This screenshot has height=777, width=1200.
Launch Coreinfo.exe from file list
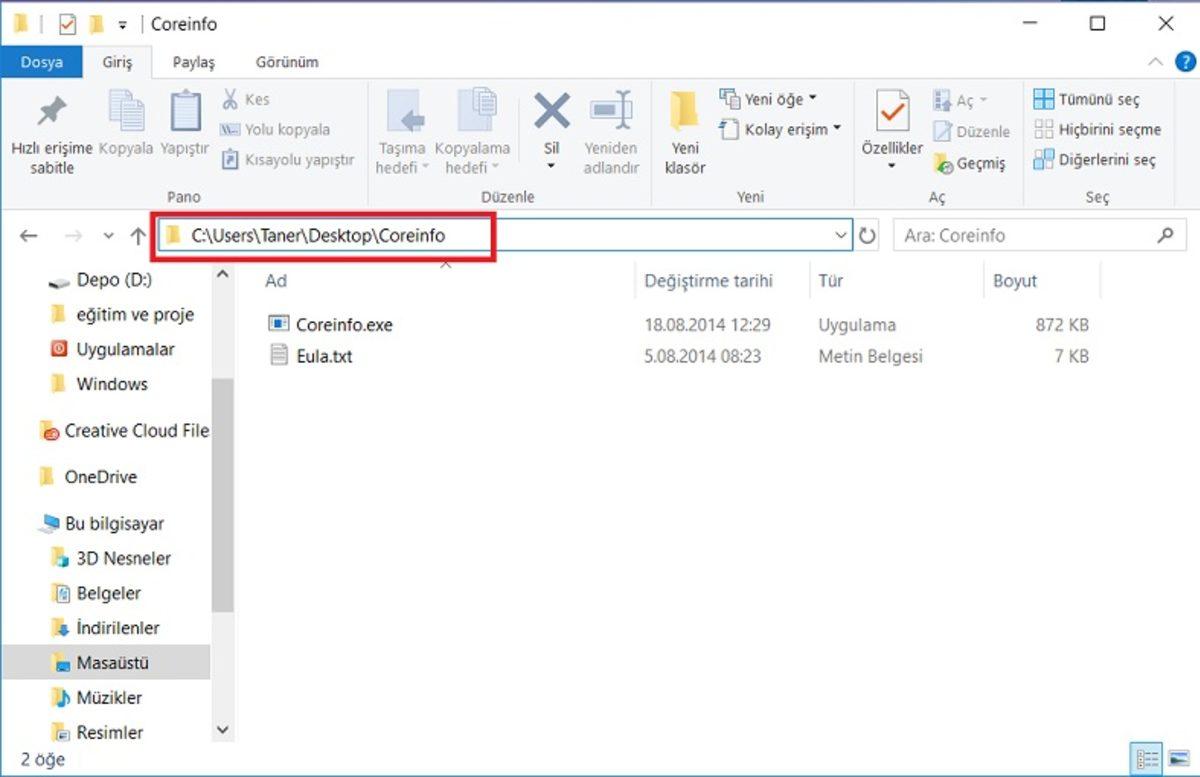click(x=343, y=324)
